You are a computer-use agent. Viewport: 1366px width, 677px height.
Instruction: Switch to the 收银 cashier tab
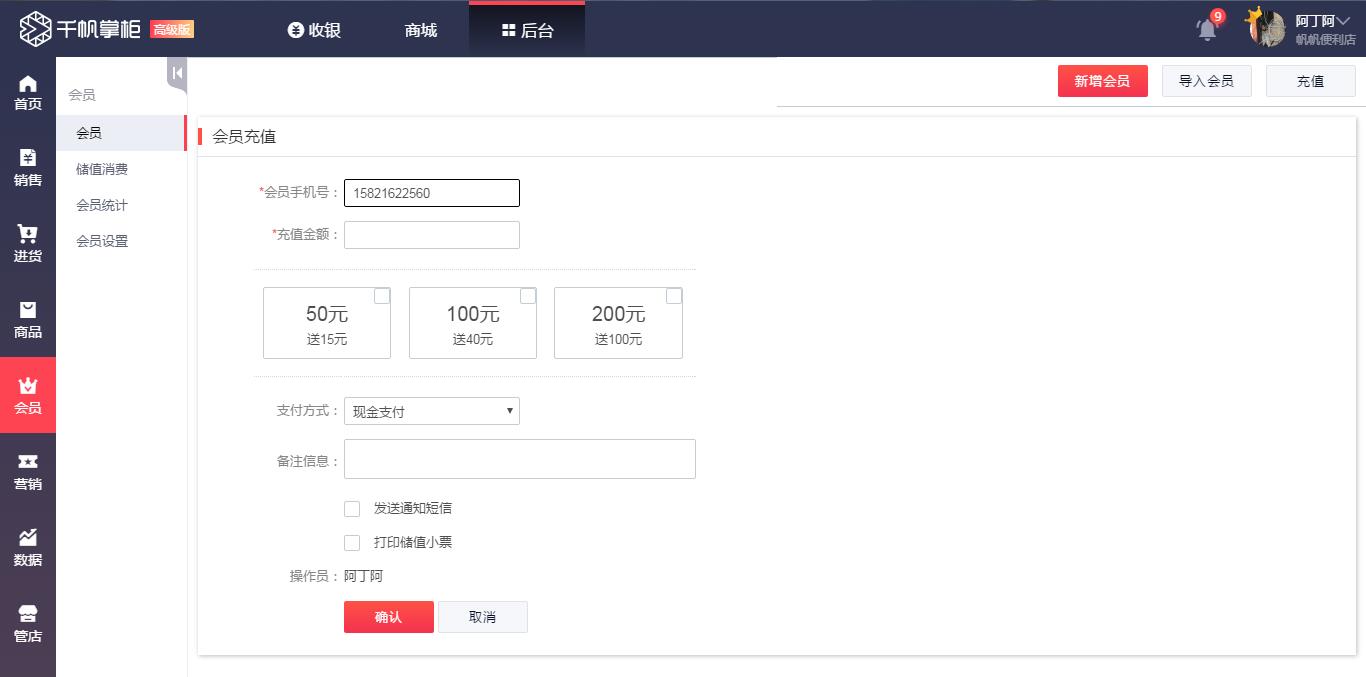314,30
